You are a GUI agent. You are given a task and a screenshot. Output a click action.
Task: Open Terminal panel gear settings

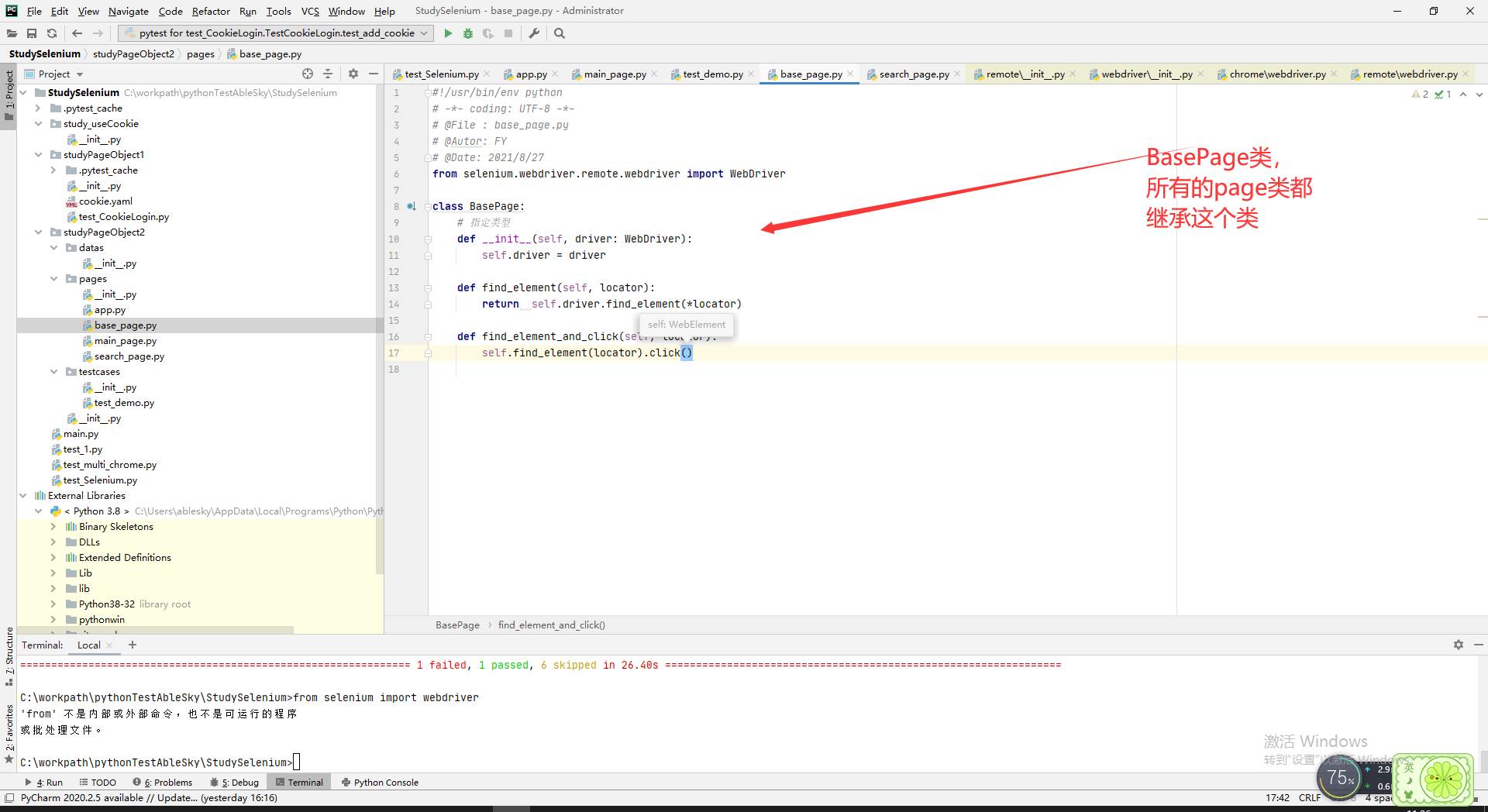pos(1459,645)
